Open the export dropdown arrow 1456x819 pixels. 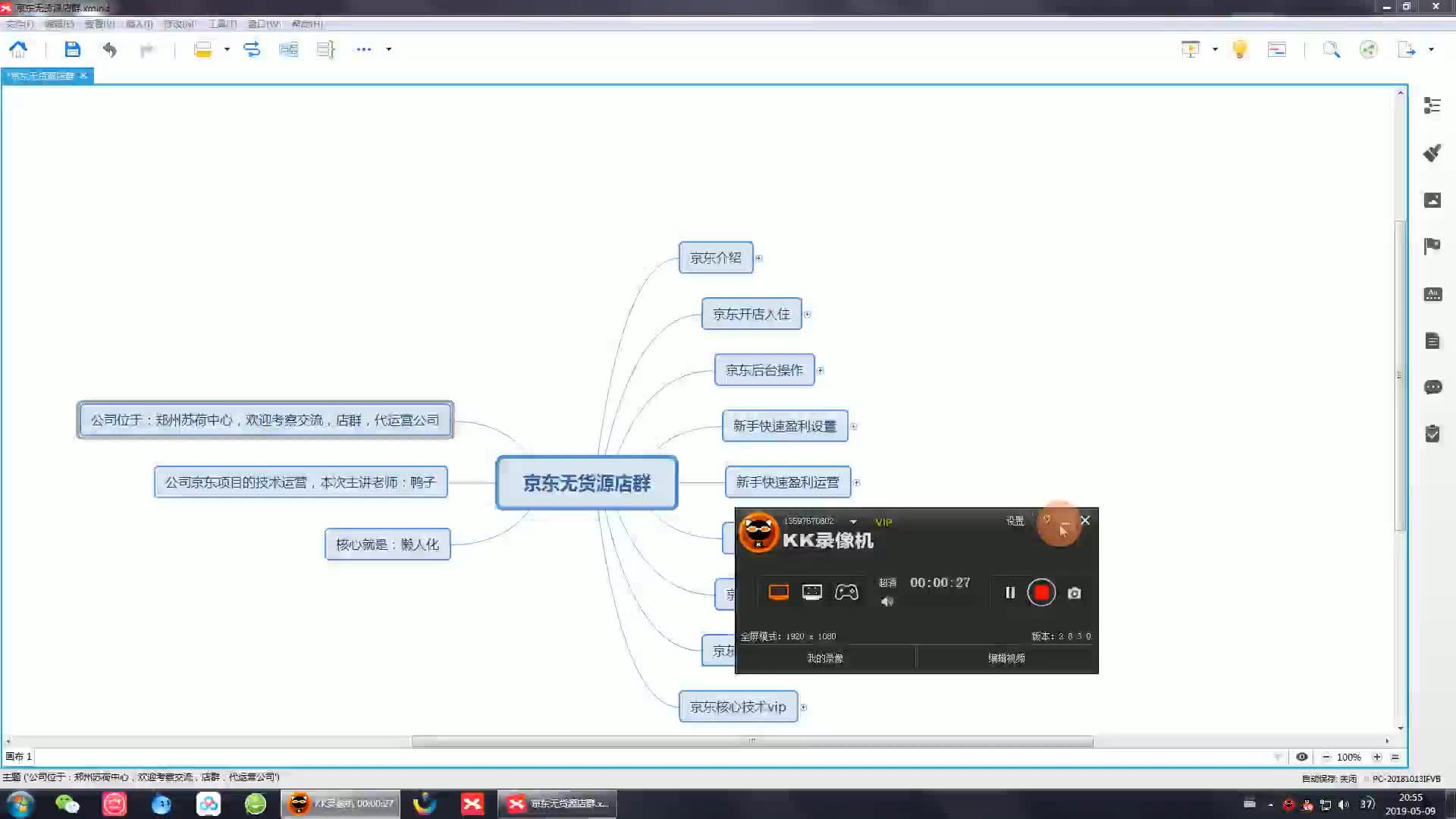[1431, 50]
